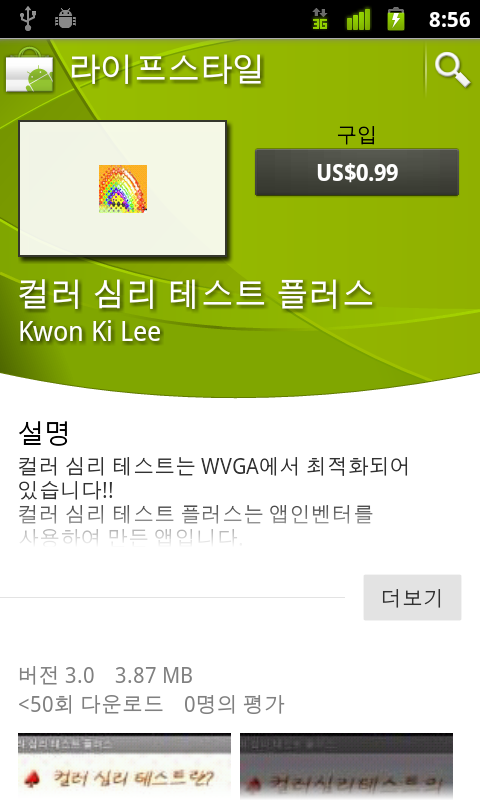Expand description with 더보기 button
The image size is (480, 800).
412,597
